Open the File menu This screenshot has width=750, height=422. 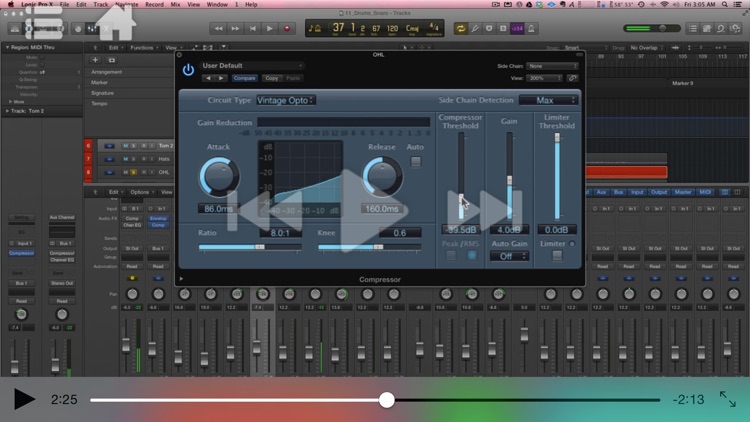(64, 4)
